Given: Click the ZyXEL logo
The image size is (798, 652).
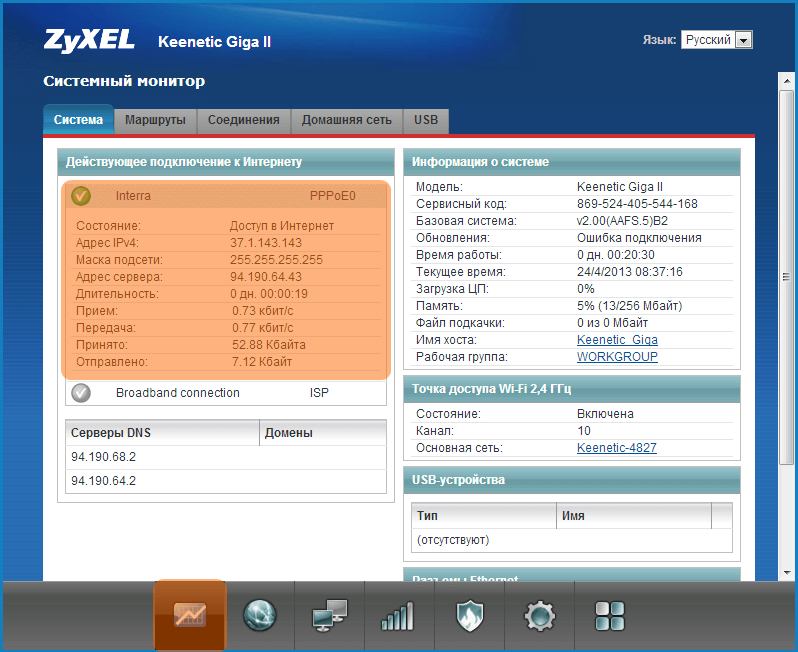Looking at the screenshot, I should click(x=90, y=41).
